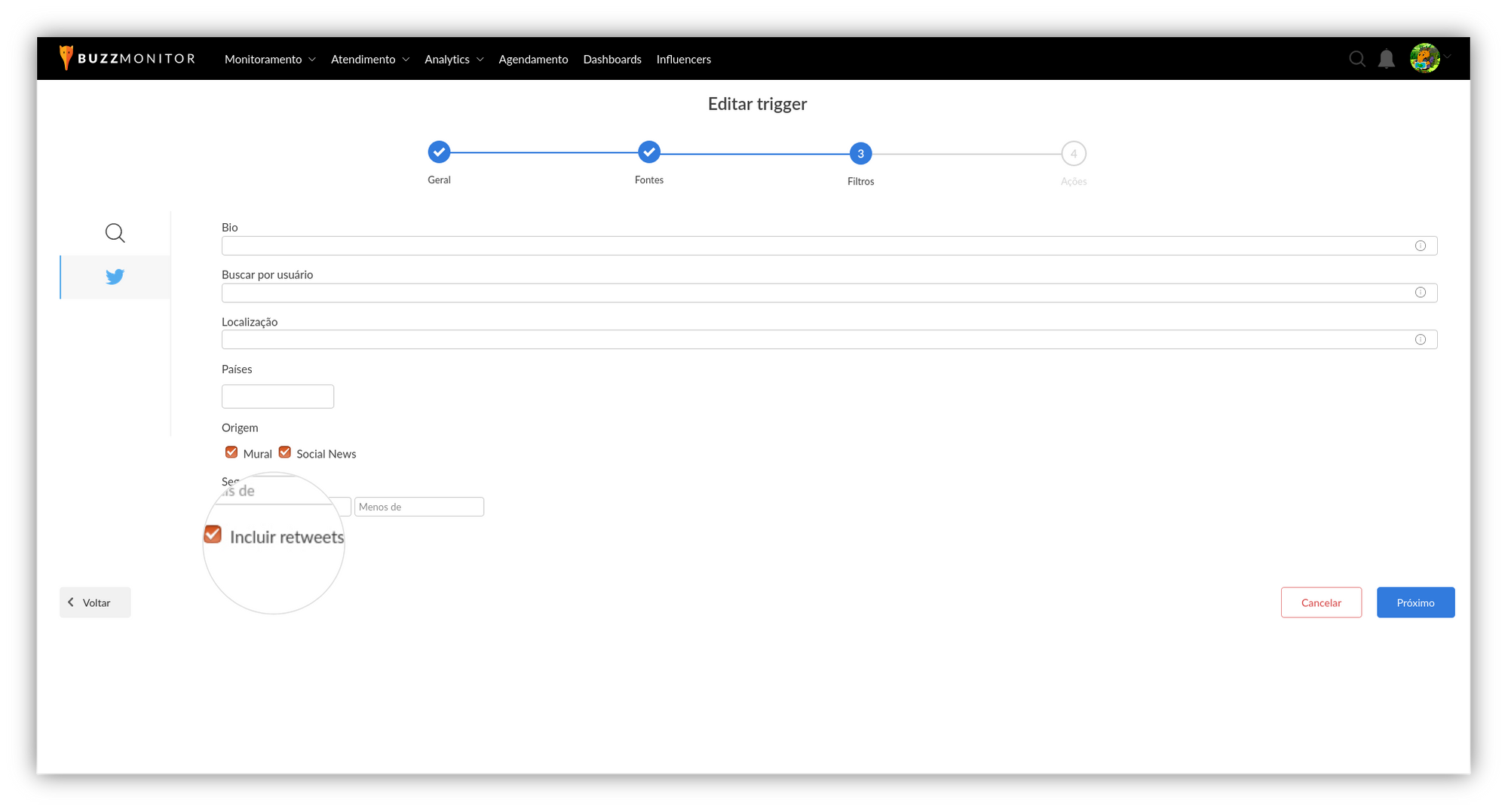Open the notifications bell

point(1386,59)
